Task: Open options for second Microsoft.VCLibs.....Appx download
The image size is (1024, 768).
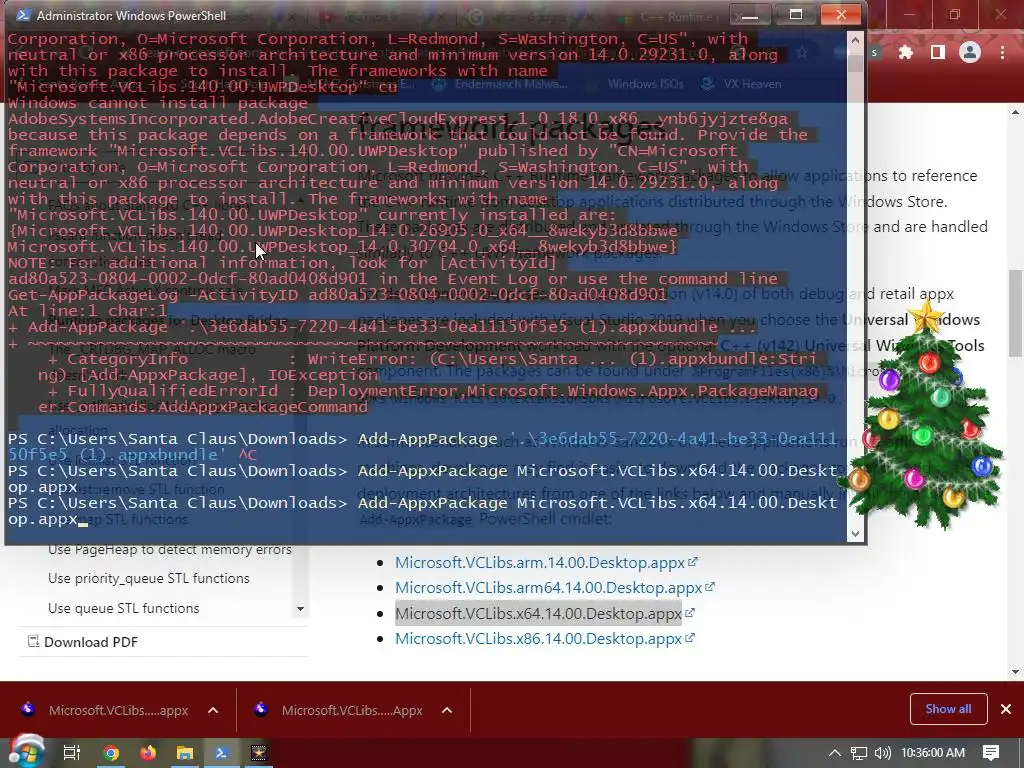Action: pos(447,710)
